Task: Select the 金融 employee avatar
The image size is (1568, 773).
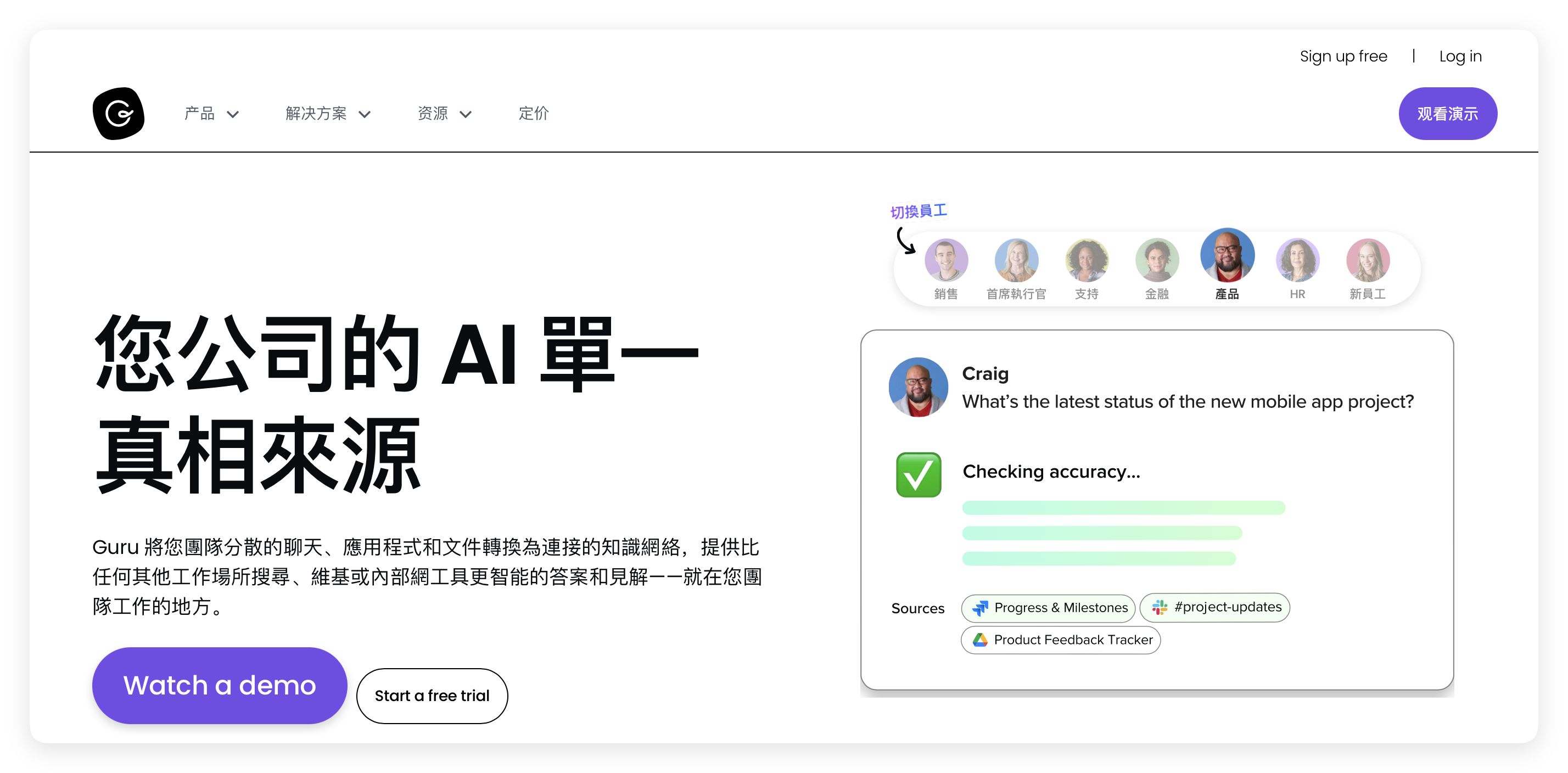Action: [x=1157, y=260]
